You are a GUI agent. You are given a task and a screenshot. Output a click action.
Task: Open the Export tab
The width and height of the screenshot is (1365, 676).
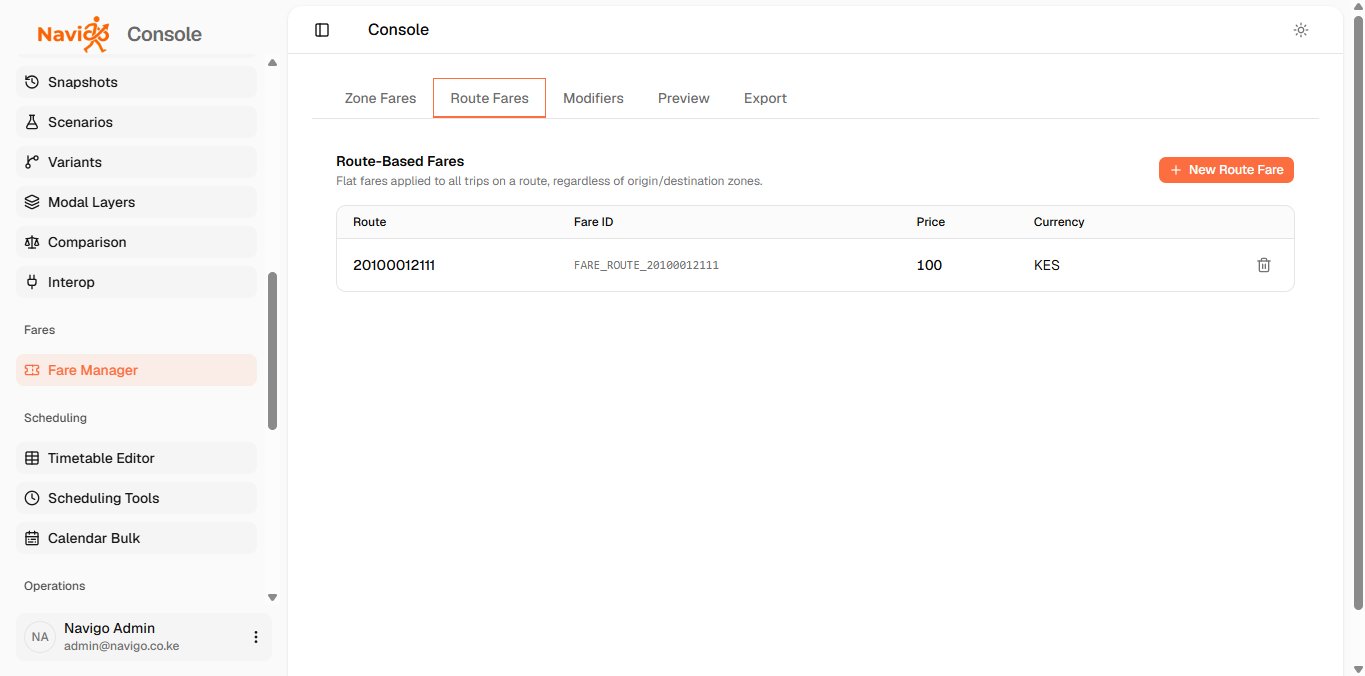coord(765,98)
